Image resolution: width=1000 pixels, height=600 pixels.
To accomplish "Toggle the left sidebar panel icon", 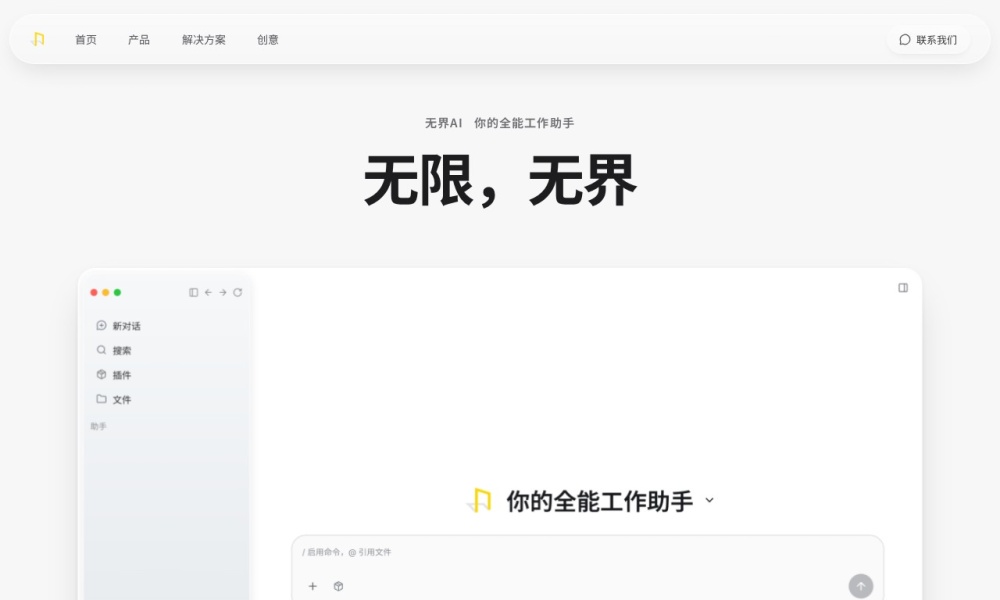I will (x=193, y=292).
